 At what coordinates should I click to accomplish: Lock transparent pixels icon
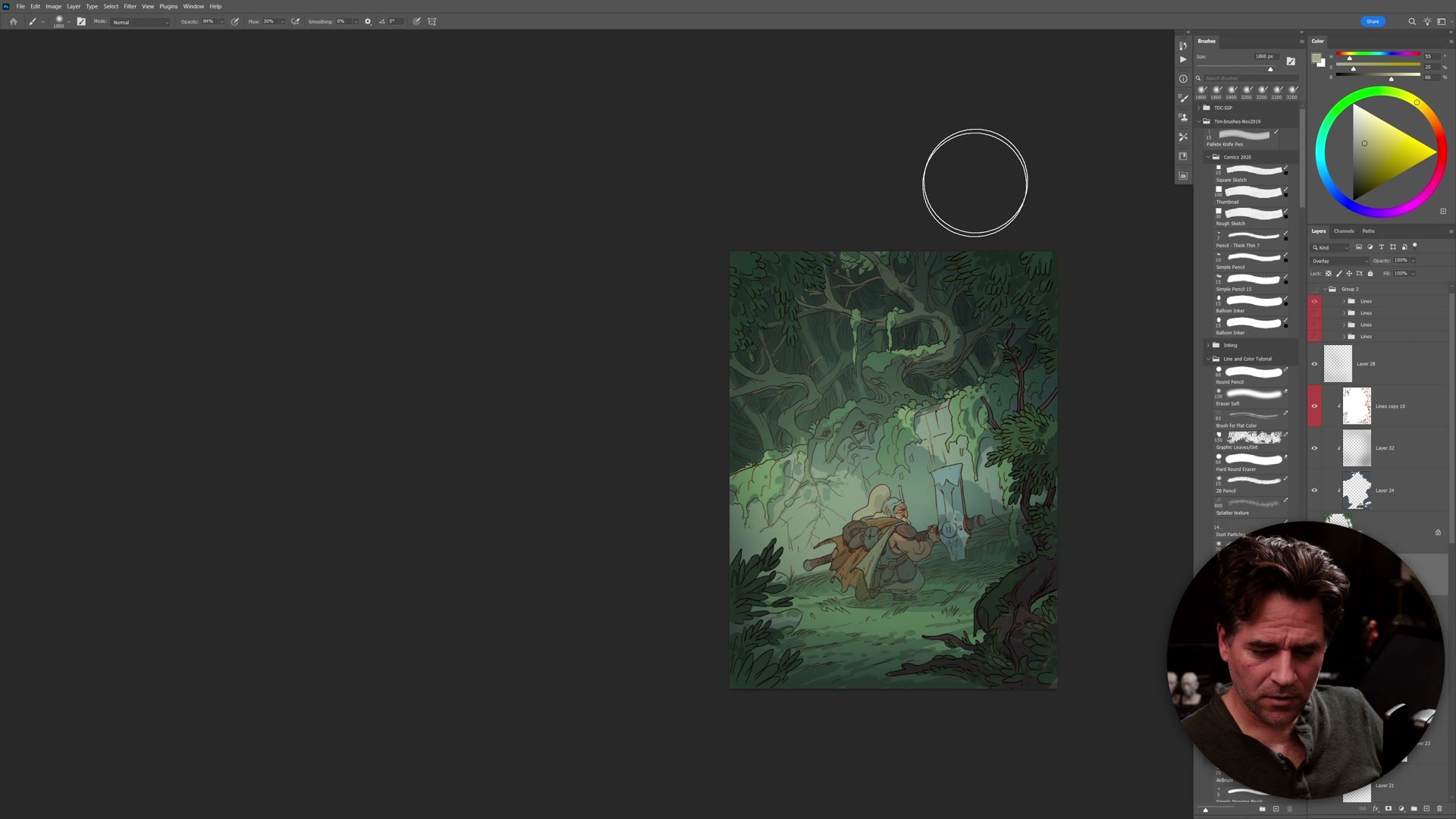[x=1329, y=274]
